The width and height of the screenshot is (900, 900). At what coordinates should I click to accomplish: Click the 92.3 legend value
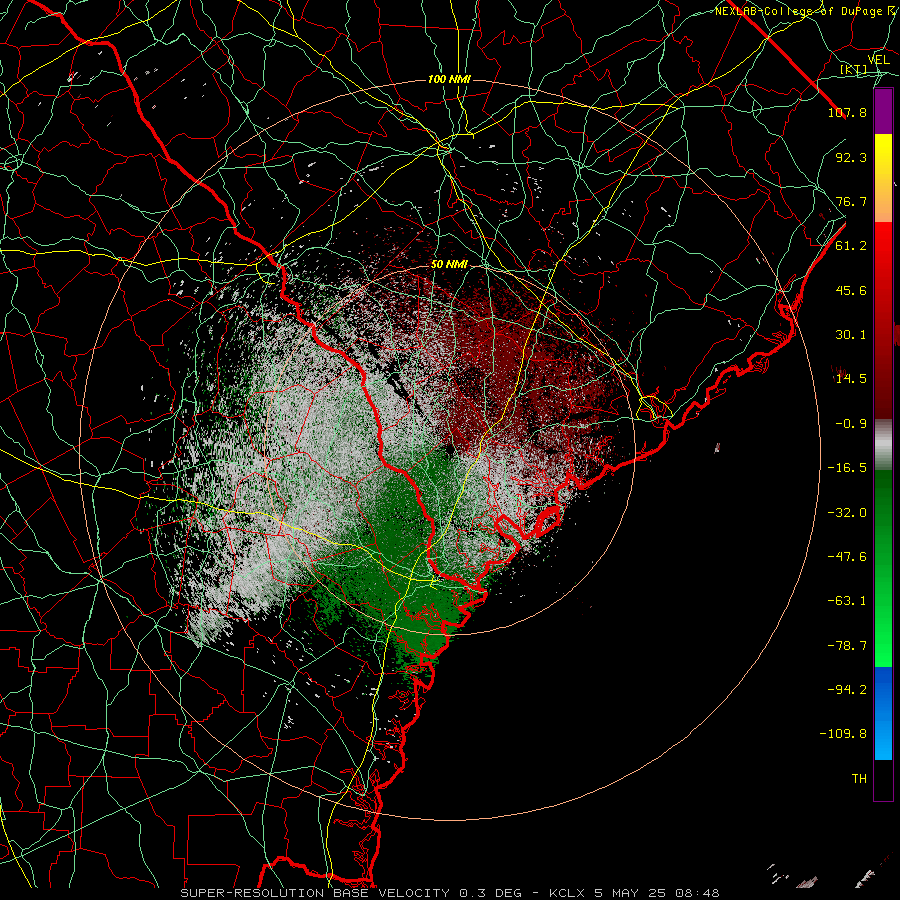(851, 157)
